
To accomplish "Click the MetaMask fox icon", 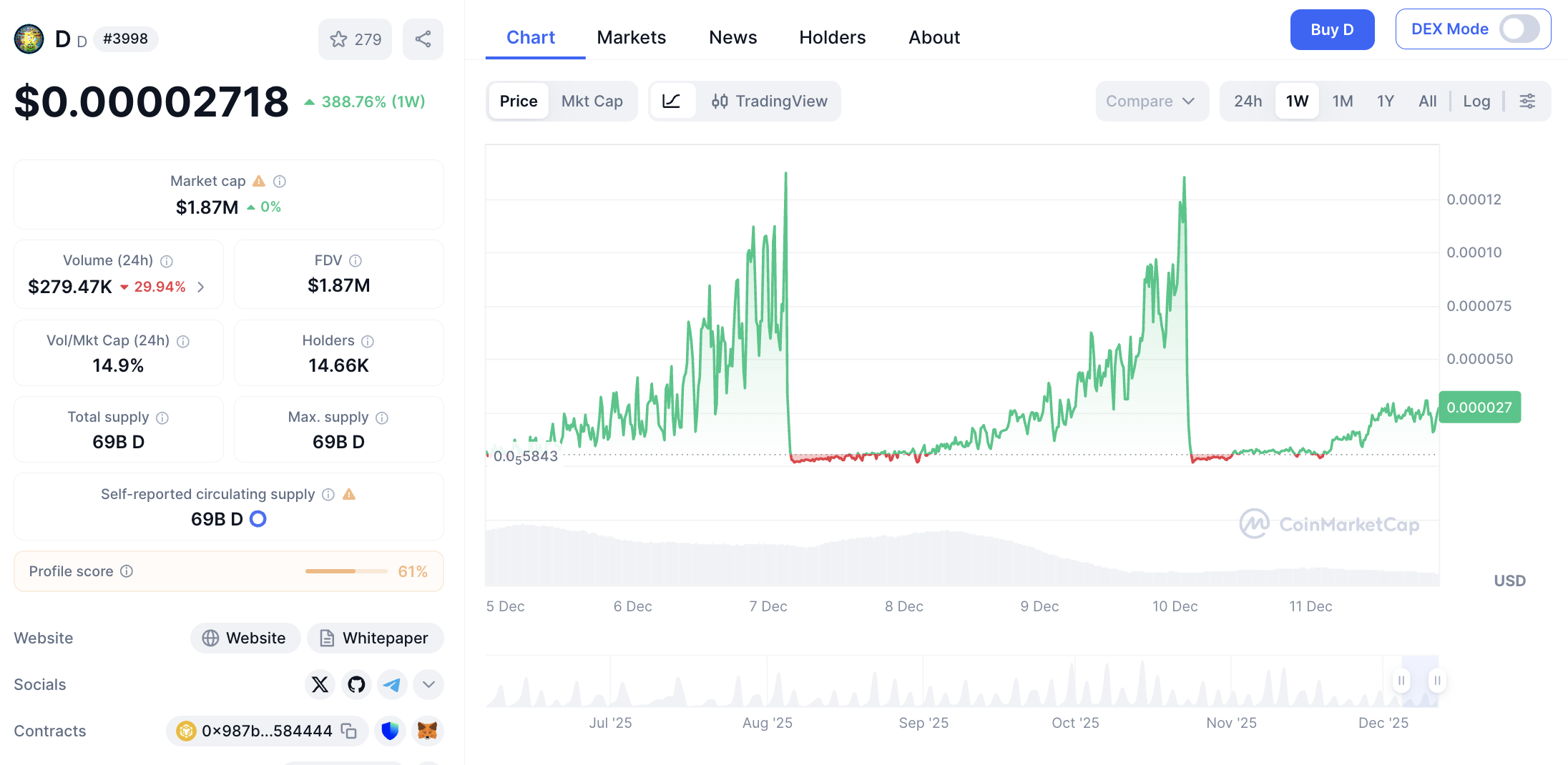I will (427, 731).
